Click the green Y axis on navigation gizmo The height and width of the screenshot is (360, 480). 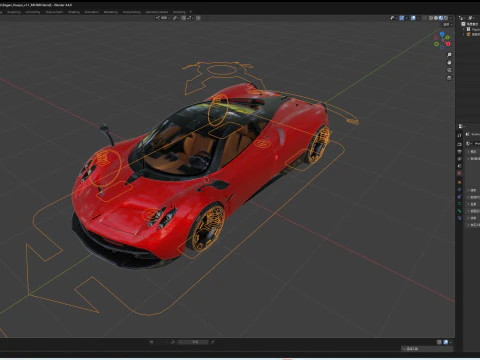447,37
